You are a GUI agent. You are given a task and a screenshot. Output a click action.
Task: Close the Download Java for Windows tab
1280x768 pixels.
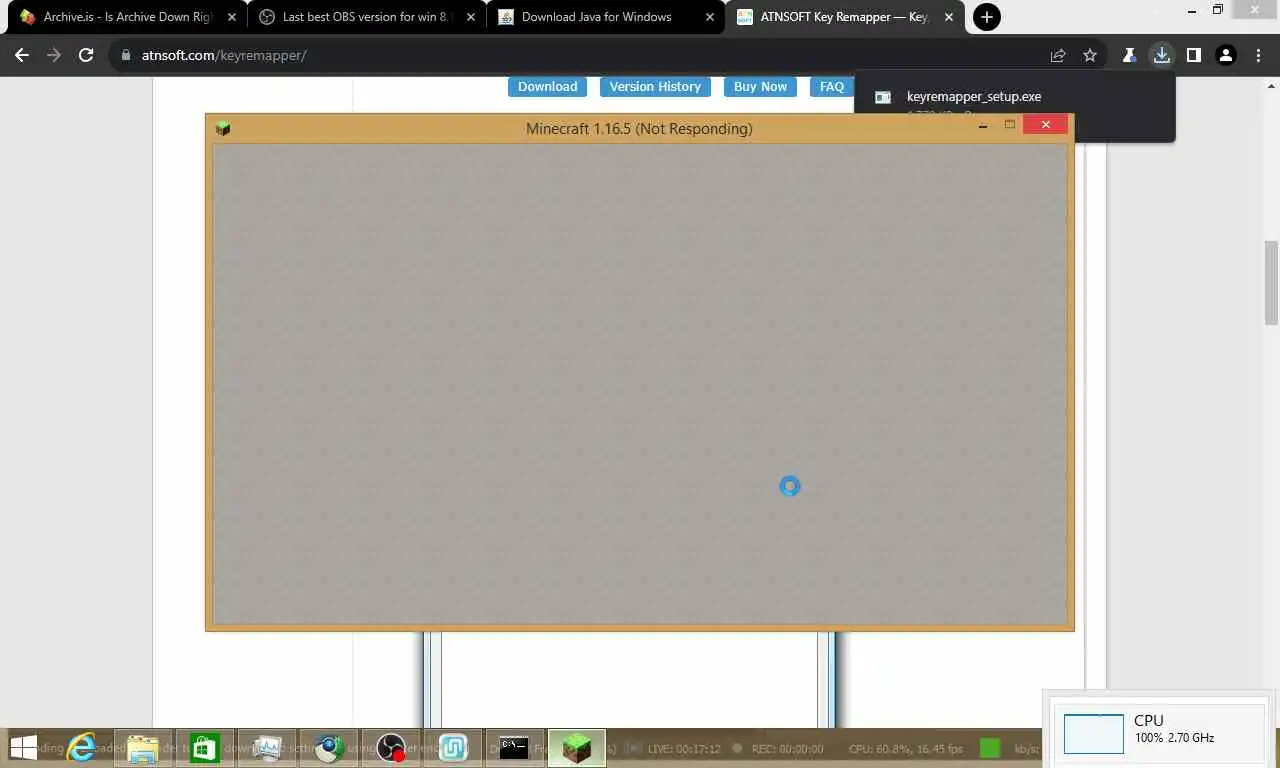click(710, 17)
